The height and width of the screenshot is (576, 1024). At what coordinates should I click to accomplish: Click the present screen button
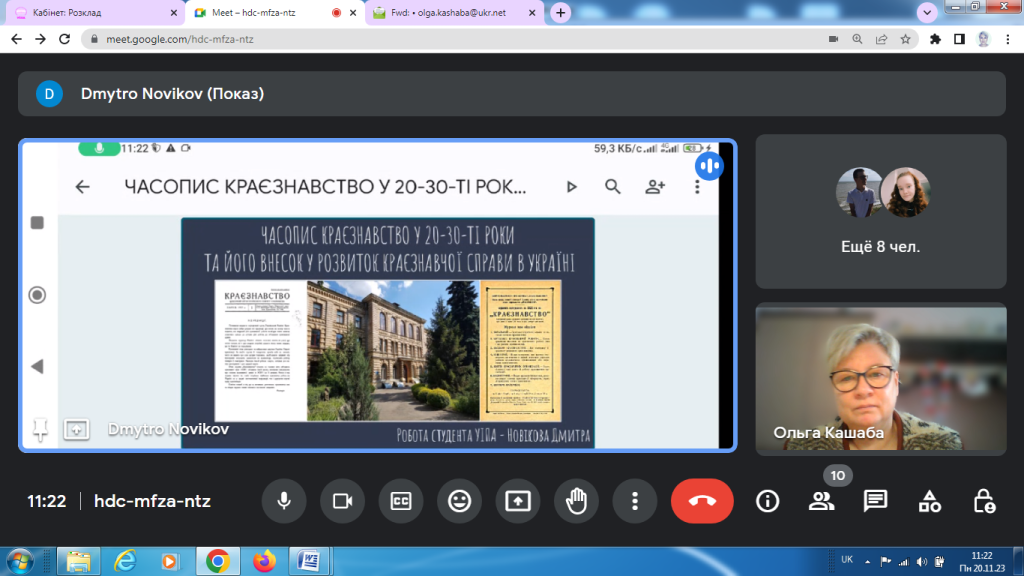pyautogui.click(x=518, y=501)
